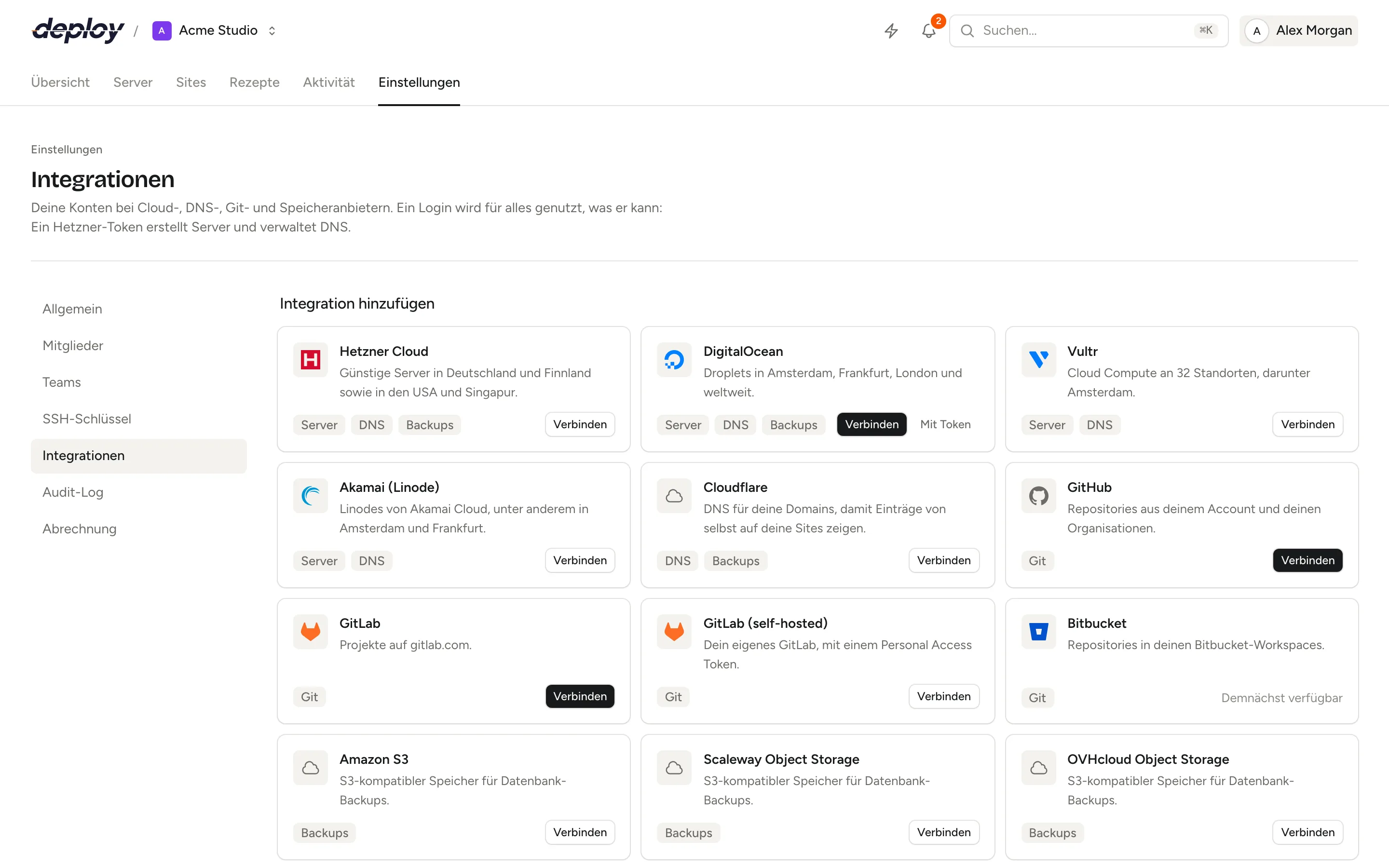
Task: Connect GitLab (self-hosted) via Verbinden
Action: pyautogui.click(x=943, y=696)
